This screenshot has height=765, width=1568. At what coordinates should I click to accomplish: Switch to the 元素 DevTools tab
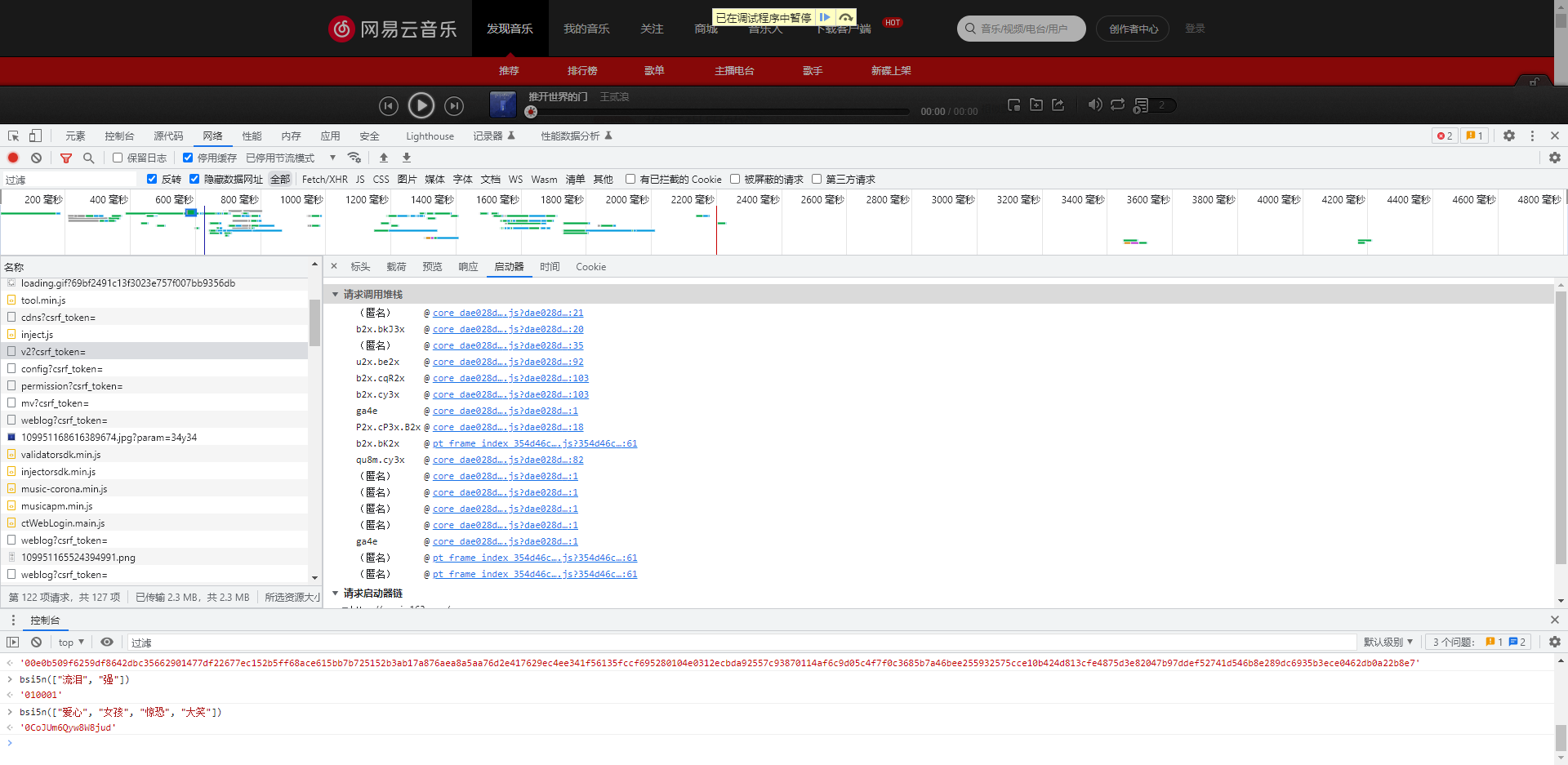tap(75, 136)
